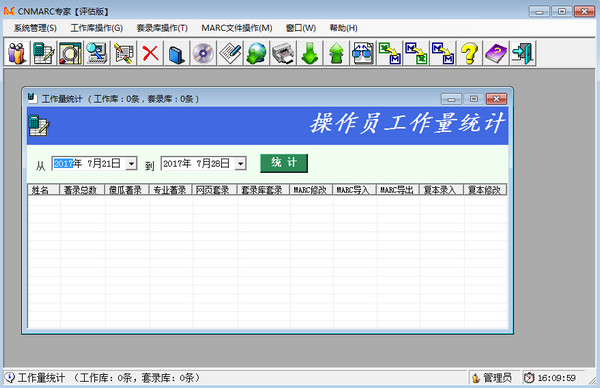Click the 姓名 column header
The width and height of the screenshot is (600, 388).
(44, 190)
